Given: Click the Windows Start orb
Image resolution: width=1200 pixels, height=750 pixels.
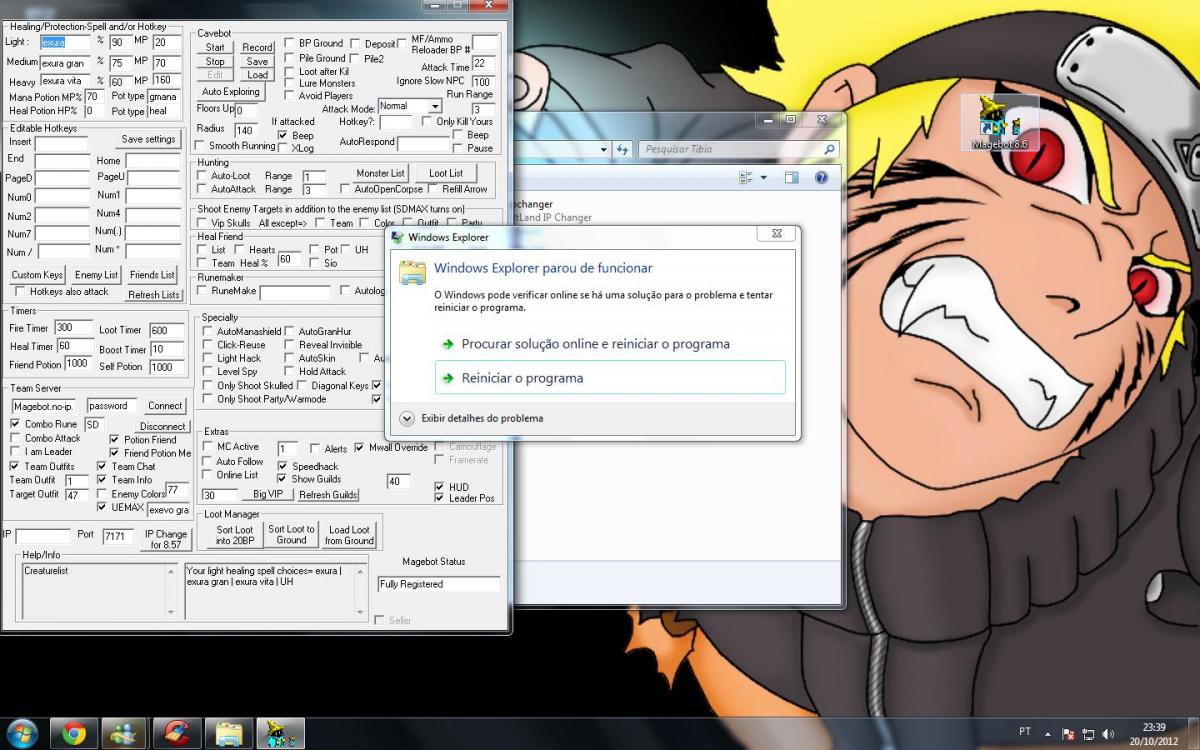Looking at the screenshot, I should [x=21, y=733].
